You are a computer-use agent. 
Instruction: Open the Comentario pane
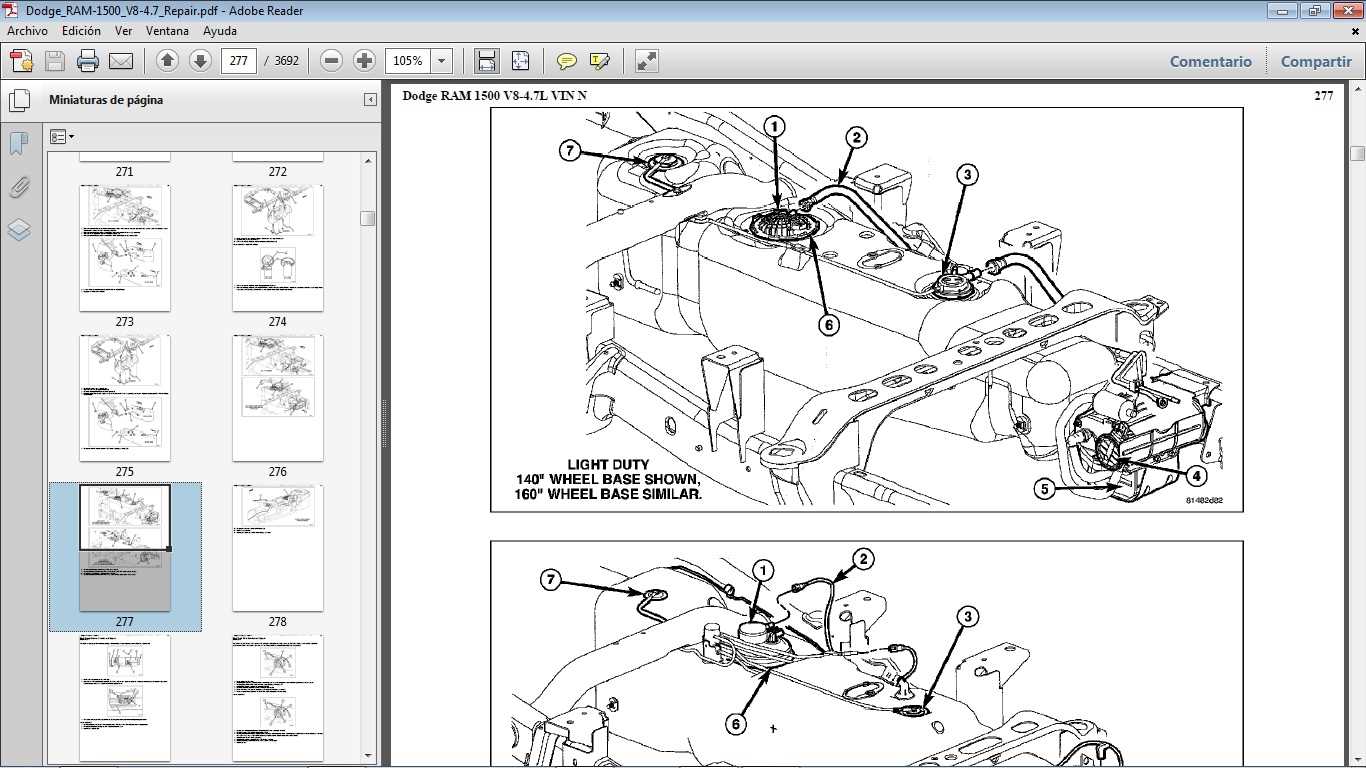click(1210, 61)
